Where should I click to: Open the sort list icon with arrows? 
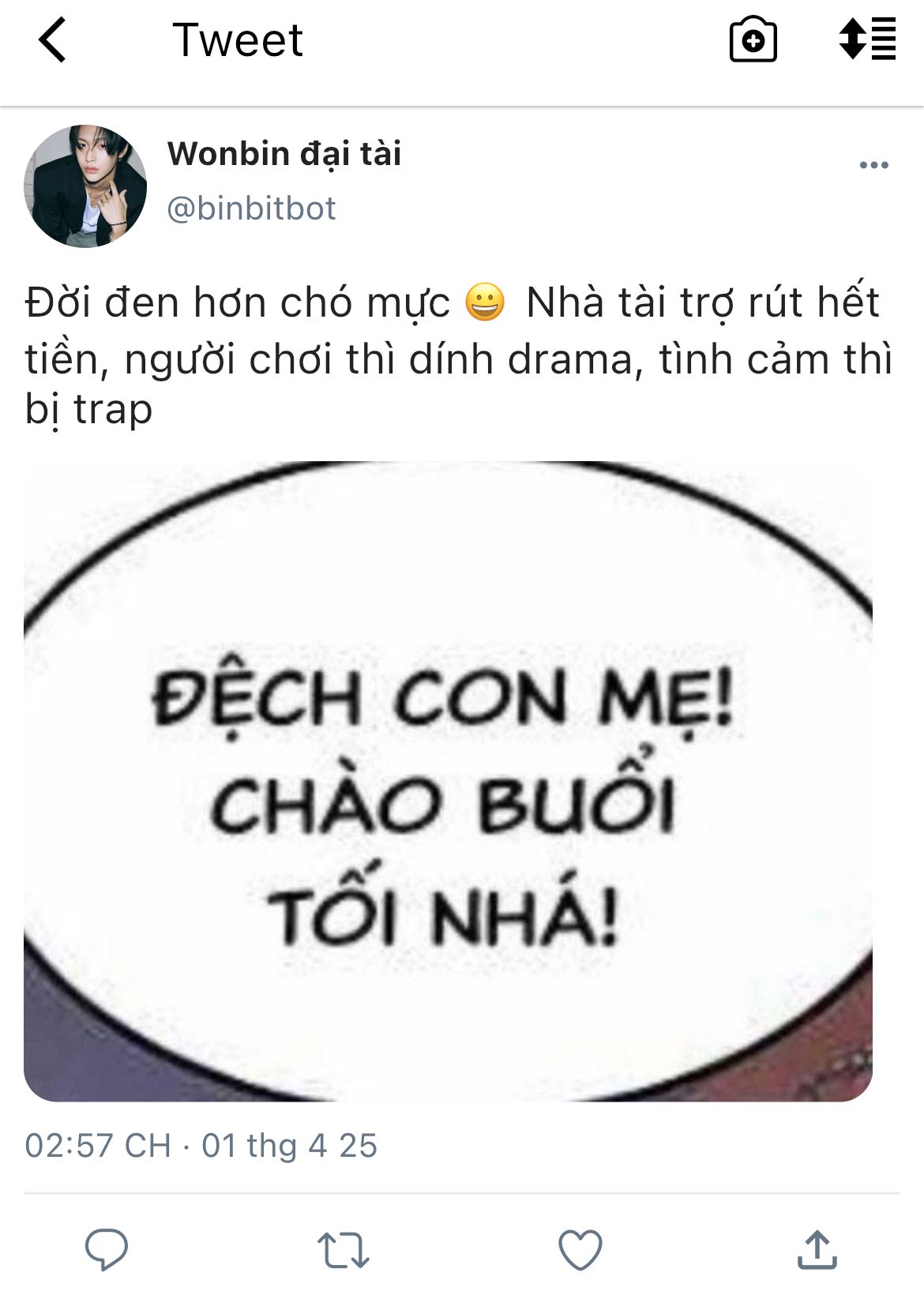867,39
